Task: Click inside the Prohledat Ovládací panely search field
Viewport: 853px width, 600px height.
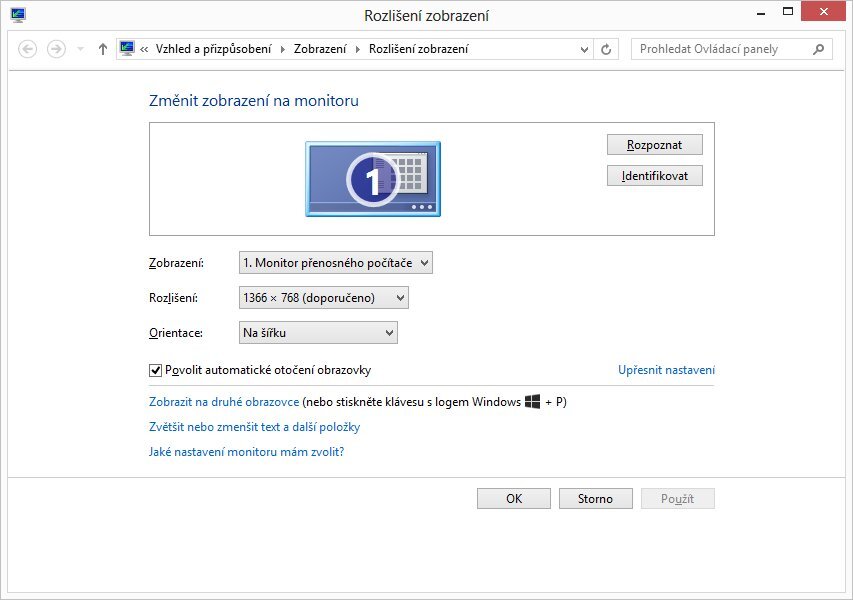Action: pyautogui.click(x=720, y=48)
